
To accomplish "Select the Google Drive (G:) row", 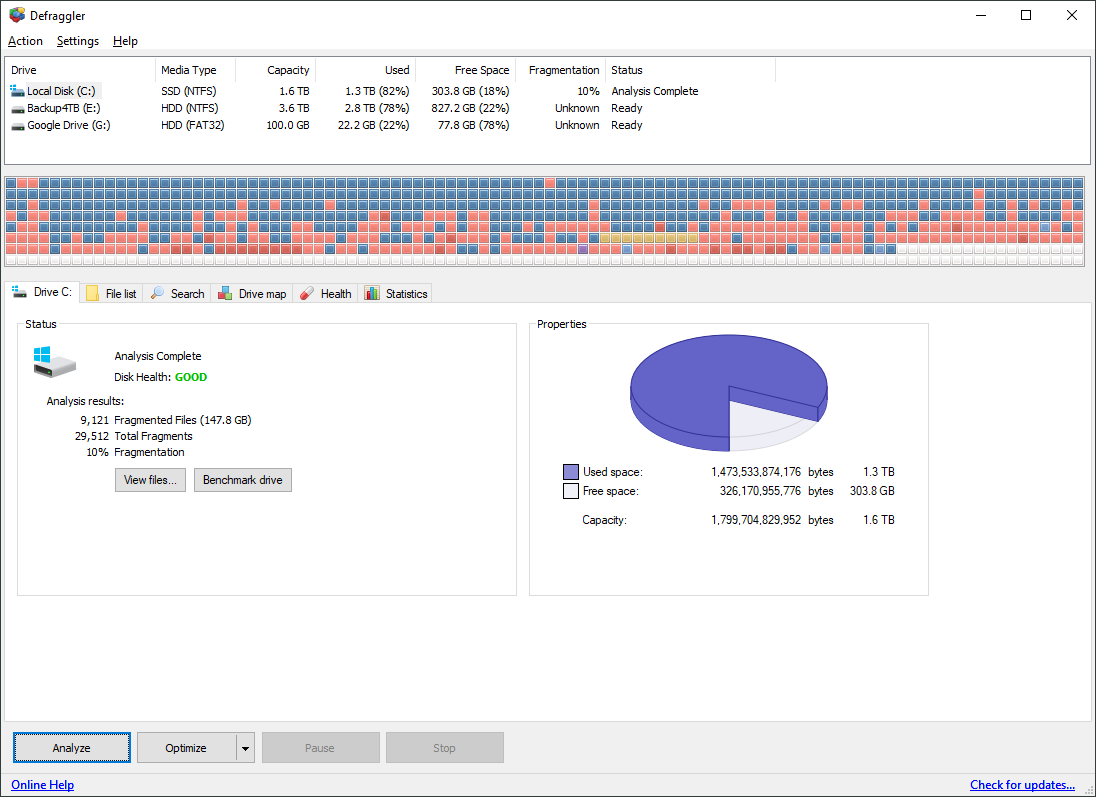I will tap(391, 125).
